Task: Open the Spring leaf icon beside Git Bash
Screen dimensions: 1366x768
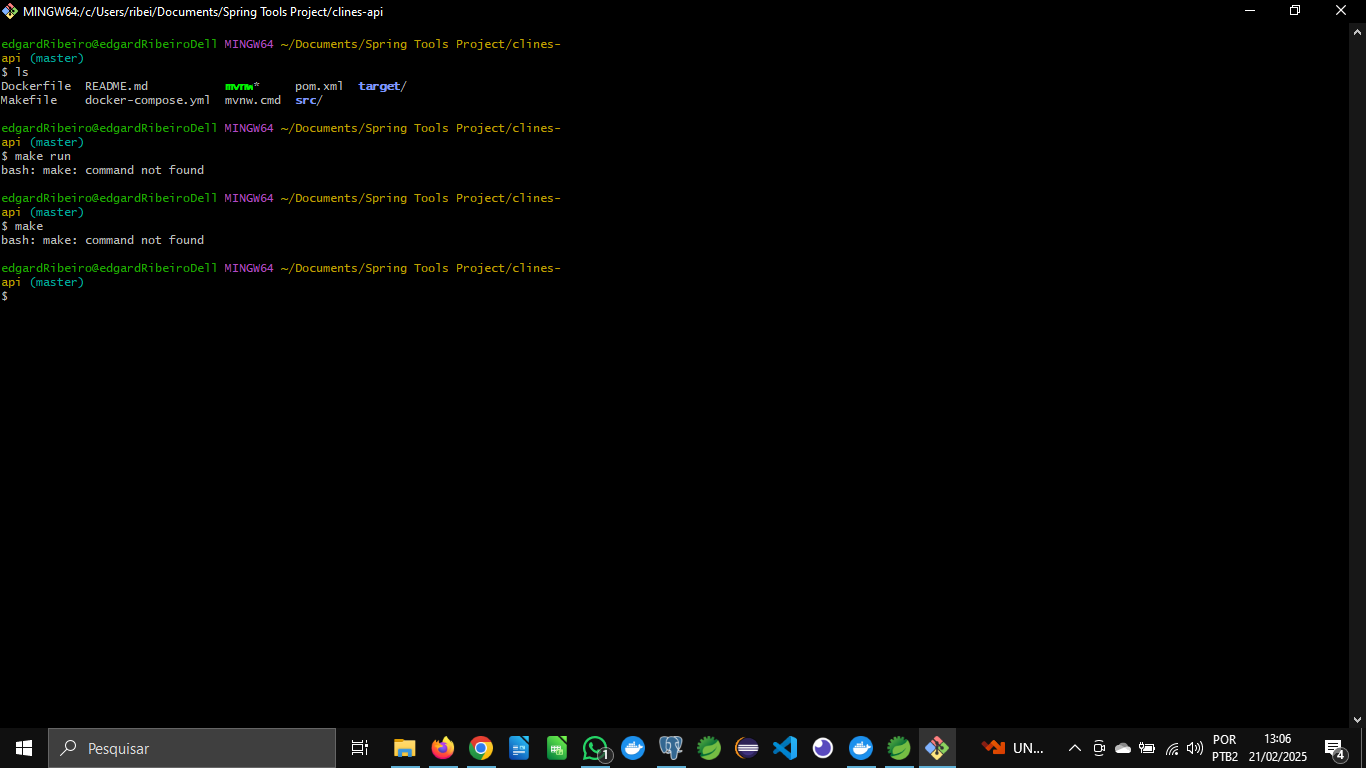Action: click(899, 748)
